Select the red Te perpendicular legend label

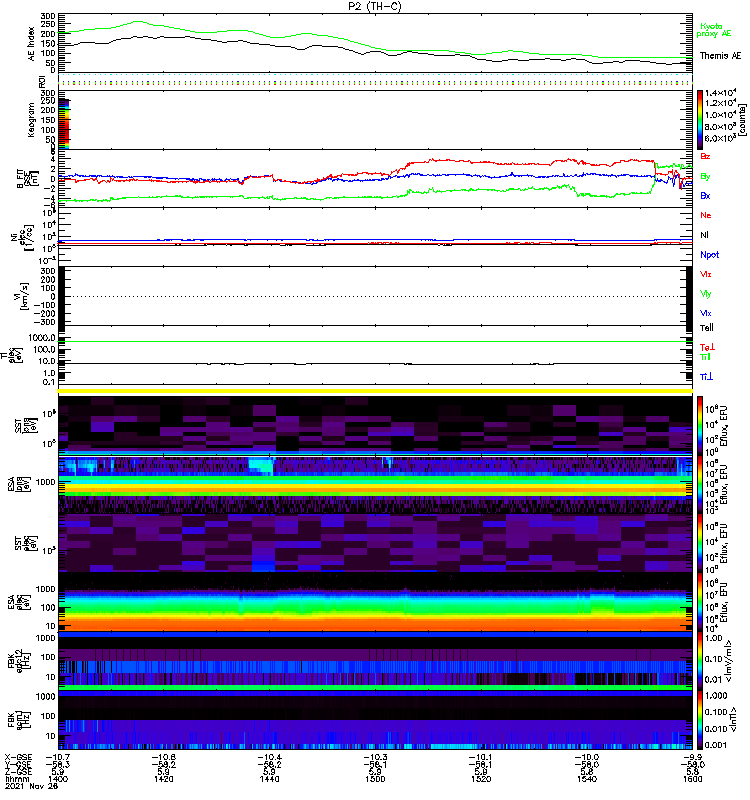tap(707, 347)
